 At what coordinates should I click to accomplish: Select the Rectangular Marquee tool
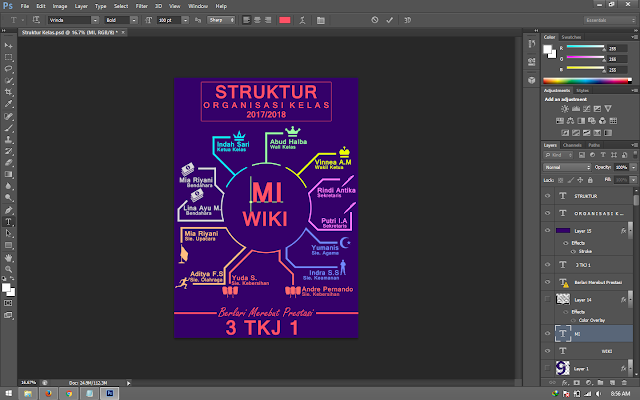pyautogui.click(x=8, y=58)
